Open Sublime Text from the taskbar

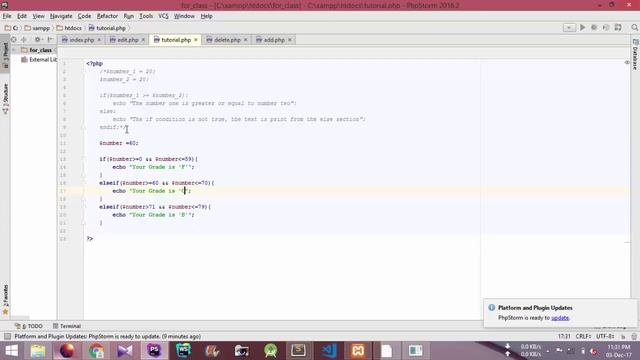coord(299,351)
